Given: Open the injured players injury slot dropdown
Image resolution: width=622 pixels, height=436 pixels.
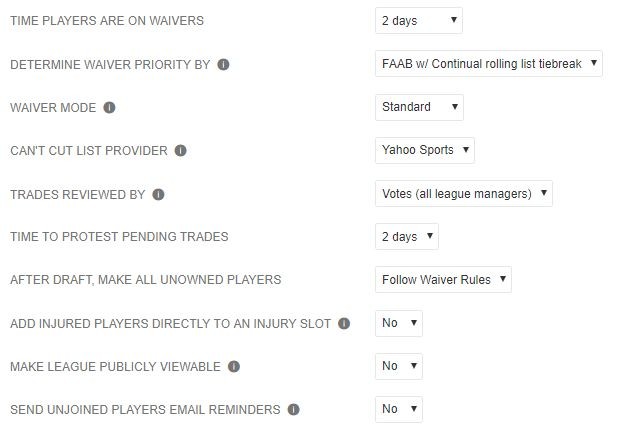Looking at the screenshot, I should 398,323.
